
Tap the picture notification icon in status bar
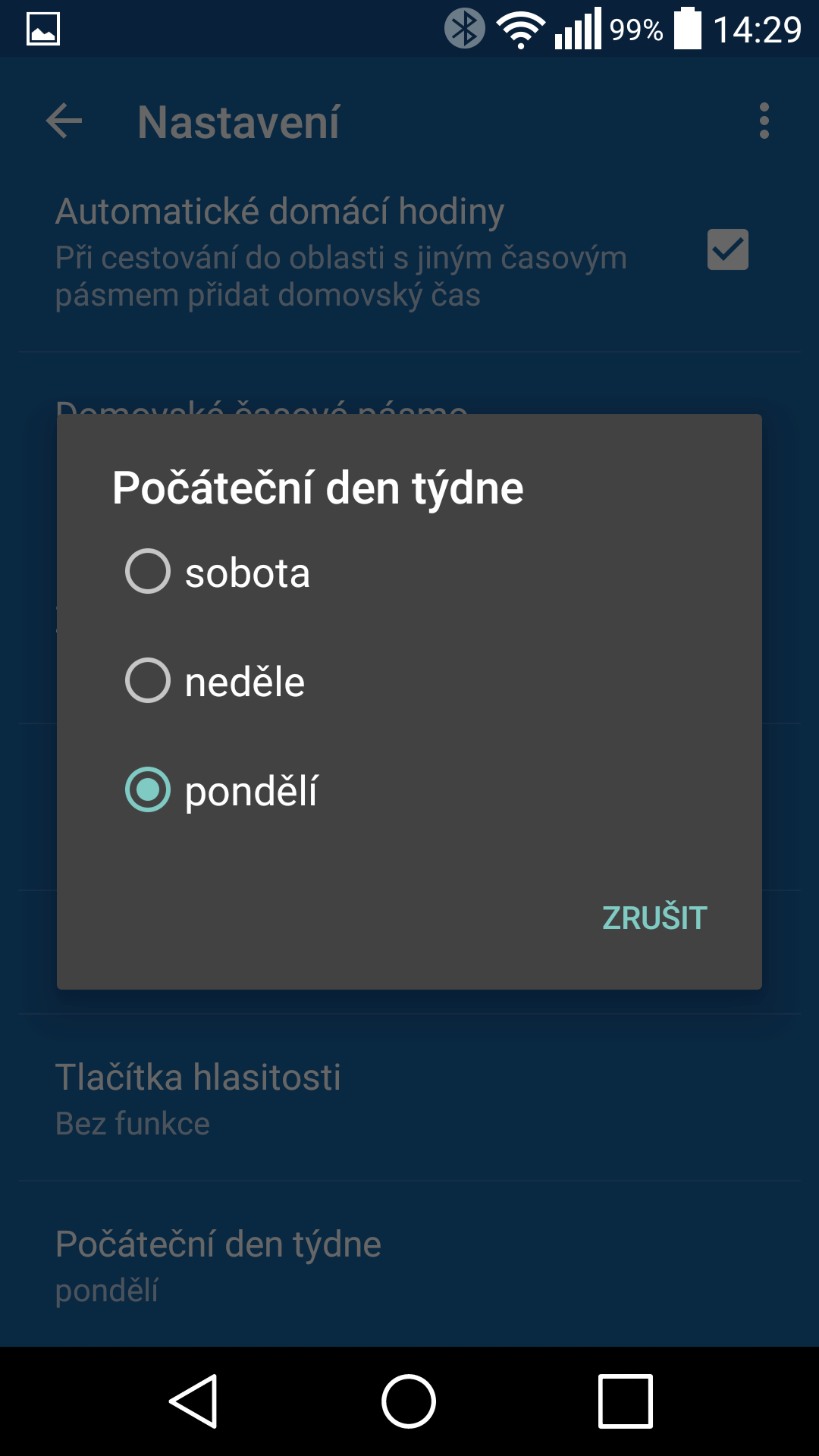43,30
